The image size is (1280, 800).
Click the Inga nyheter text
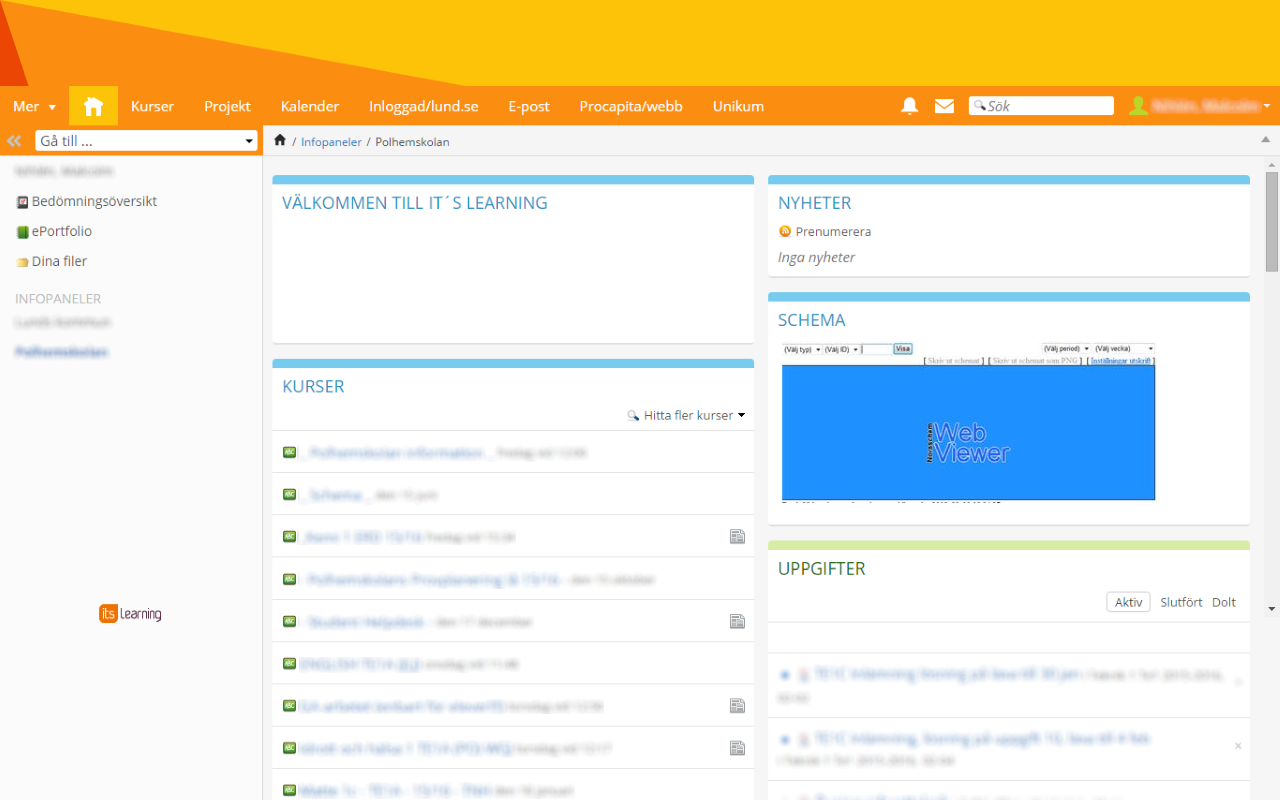817,257
